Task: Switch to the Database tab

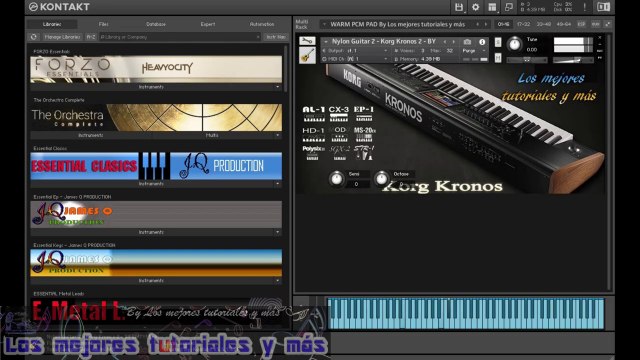Action: coord(156,24)
